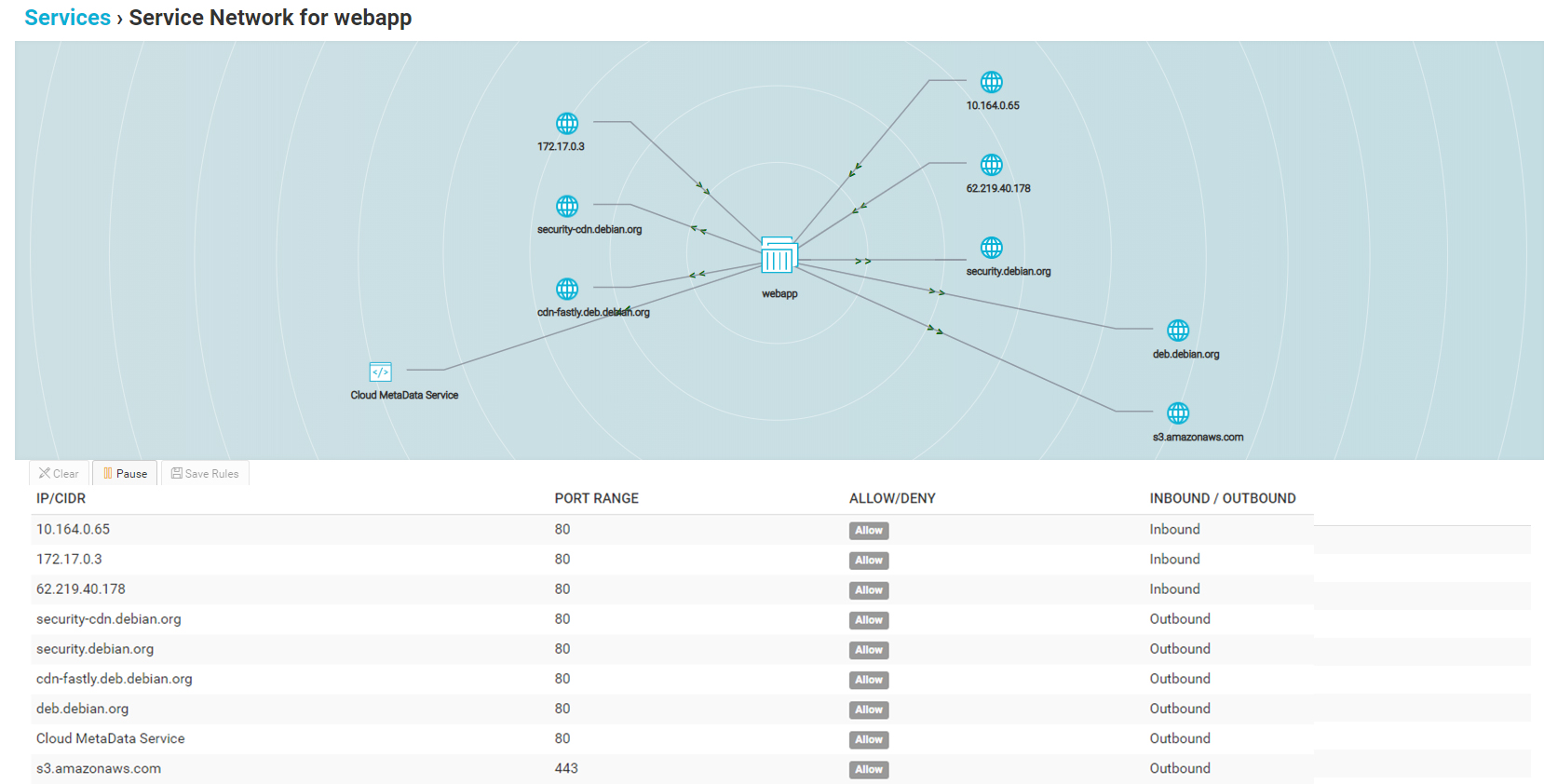Viewport: 1544px width, 784px height.
Task: Click Outbound direction for deb.debian.org row
Action: (x=1180, y=709)
